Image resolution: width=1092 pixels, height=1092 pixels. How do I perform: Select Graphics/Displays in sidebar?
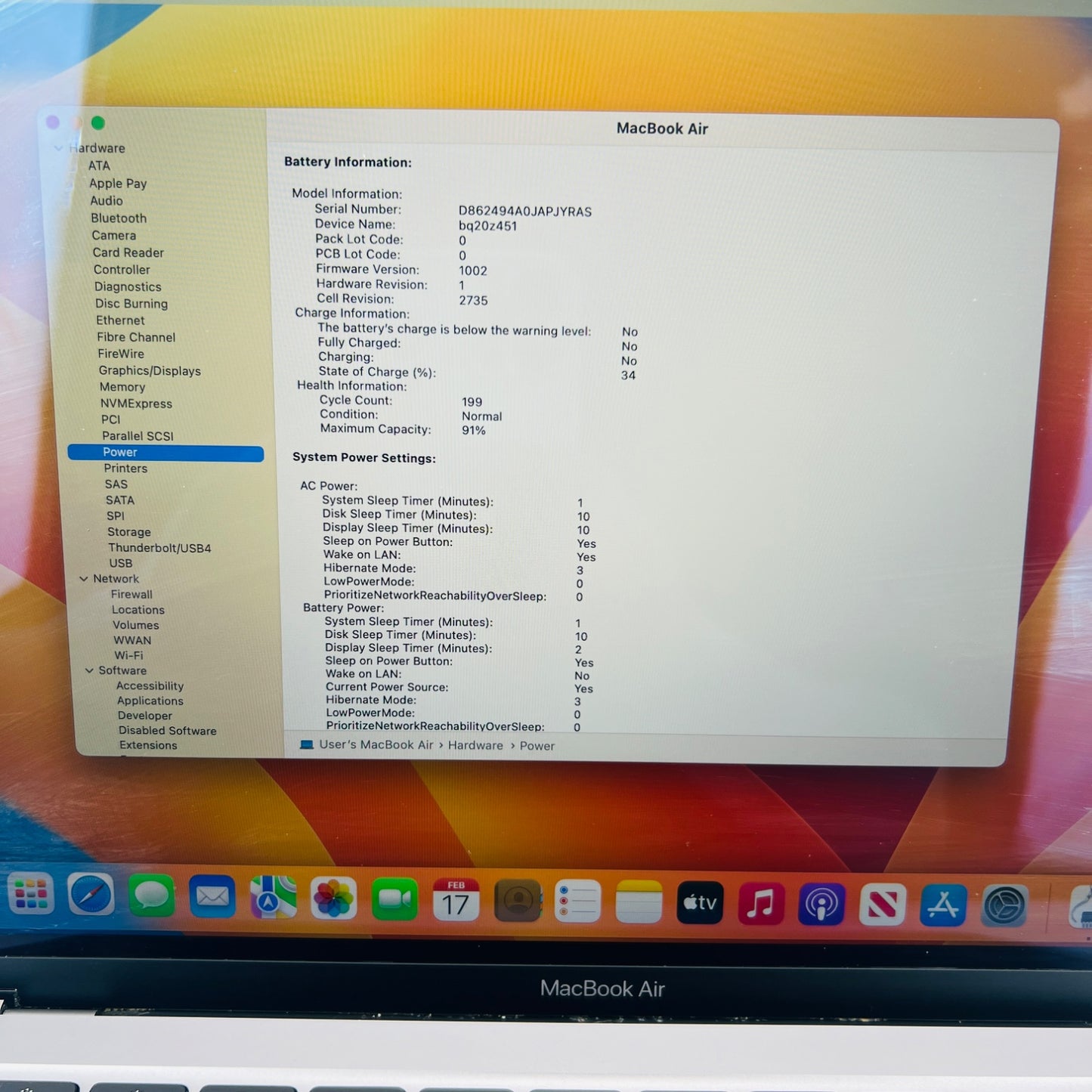point(150,370)
